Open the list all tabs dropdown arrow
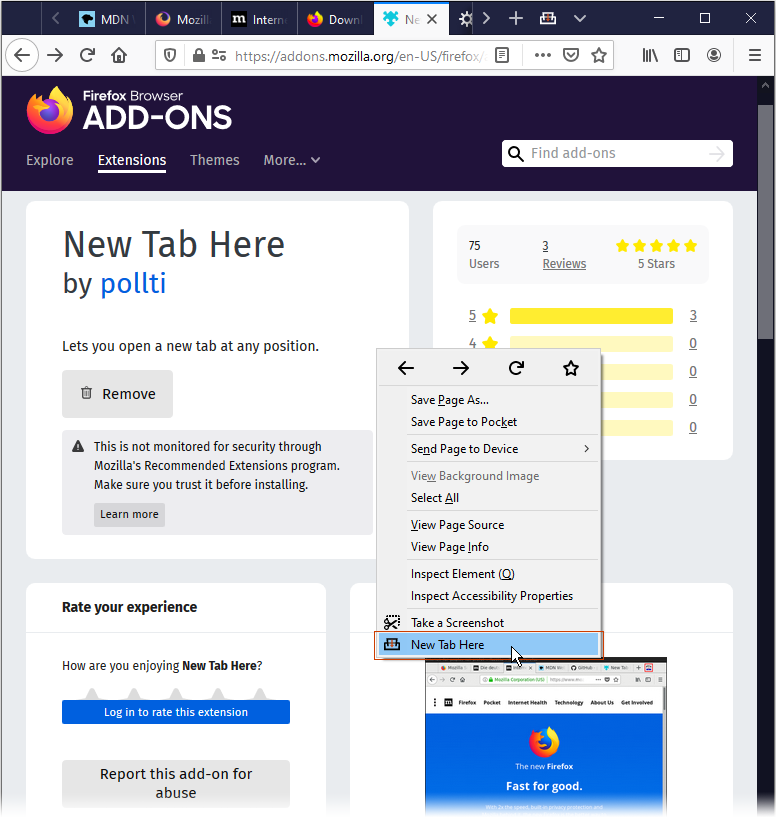The width and height of the screenshot is (776, 817). 580,19
